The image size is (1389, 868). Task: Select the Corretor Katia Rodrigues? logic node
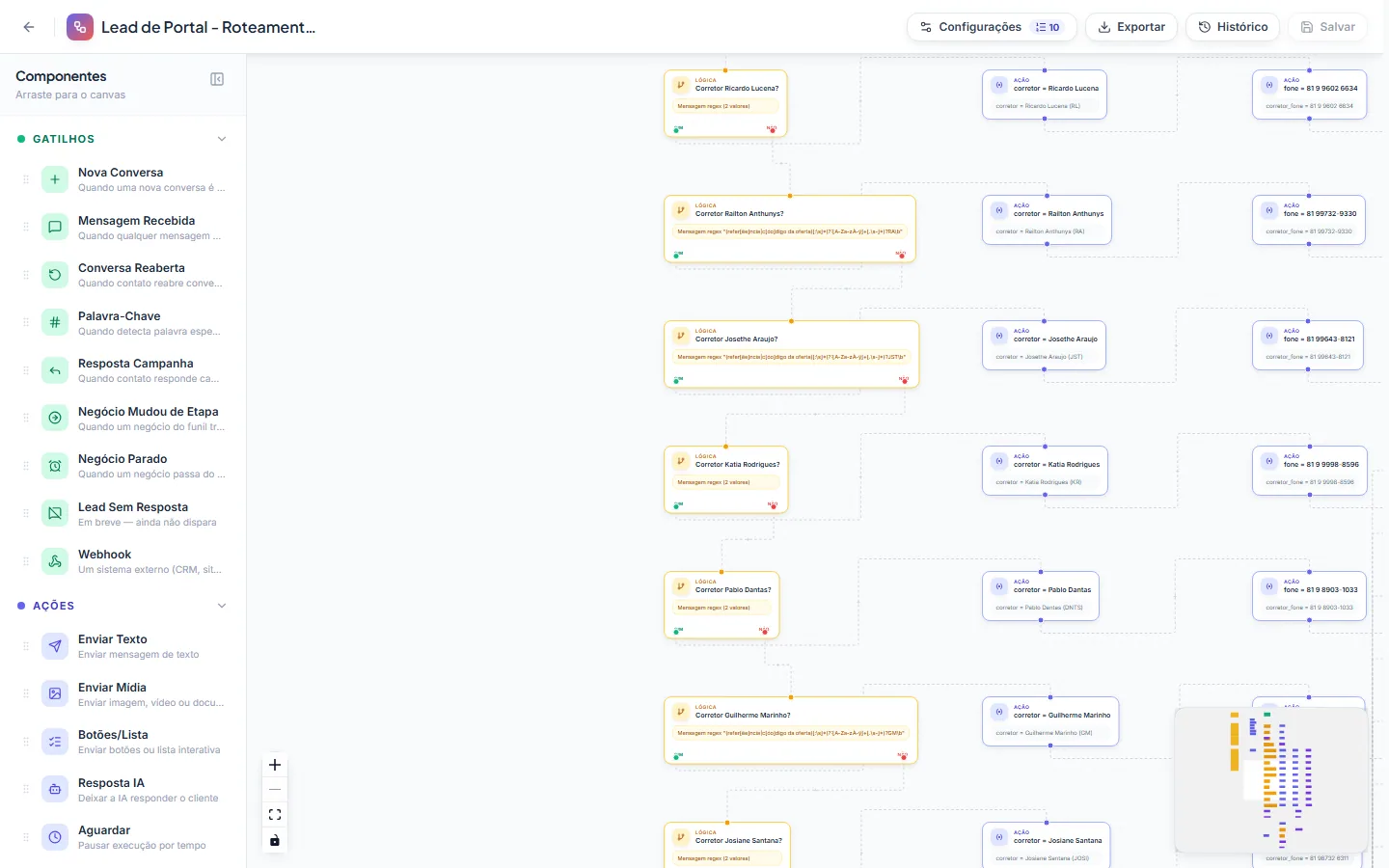coord(726,479)
